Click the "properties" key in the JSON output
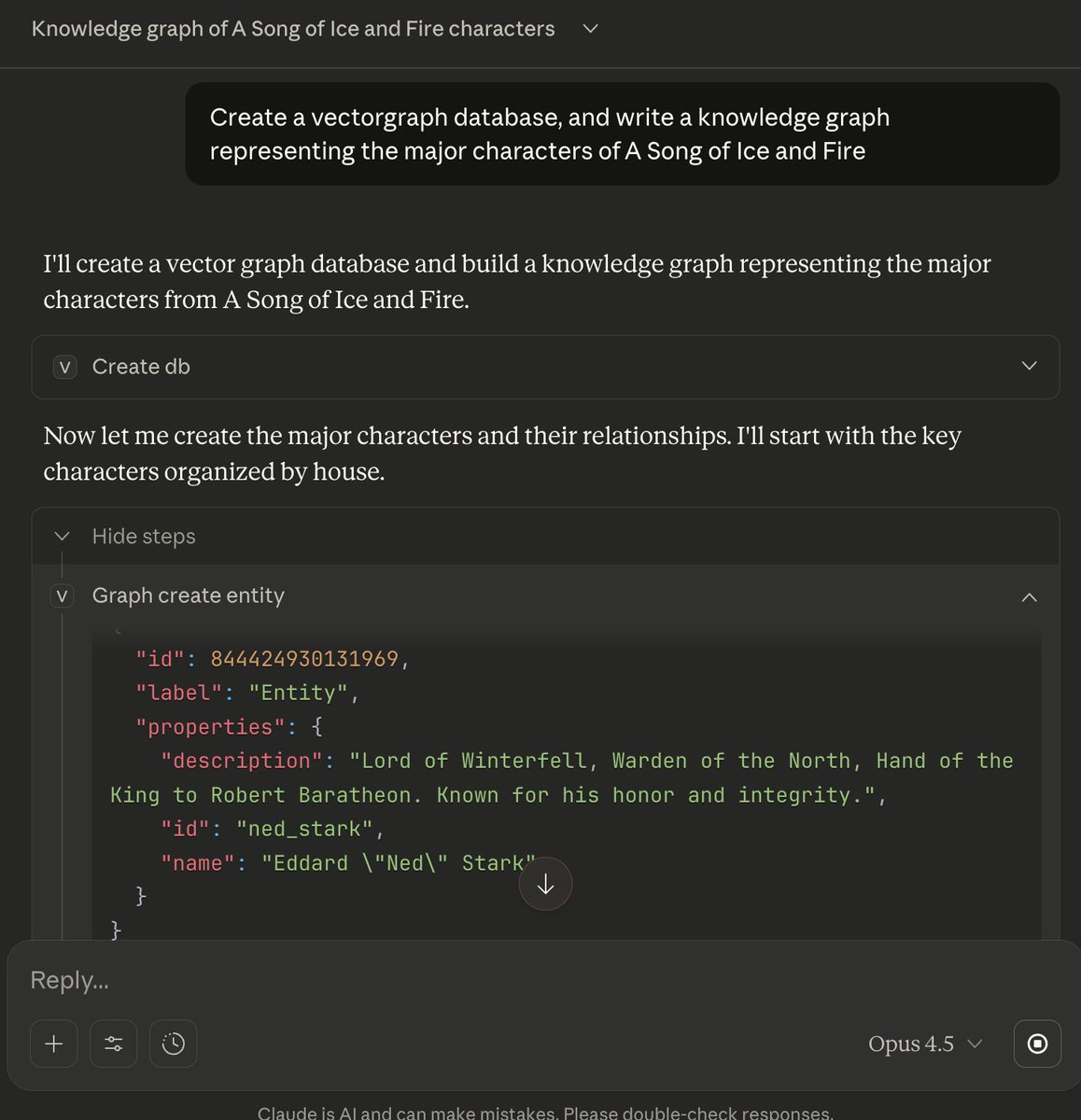Image resolution: width=1081 pixels, height=1120 pixels. point(210,727)
